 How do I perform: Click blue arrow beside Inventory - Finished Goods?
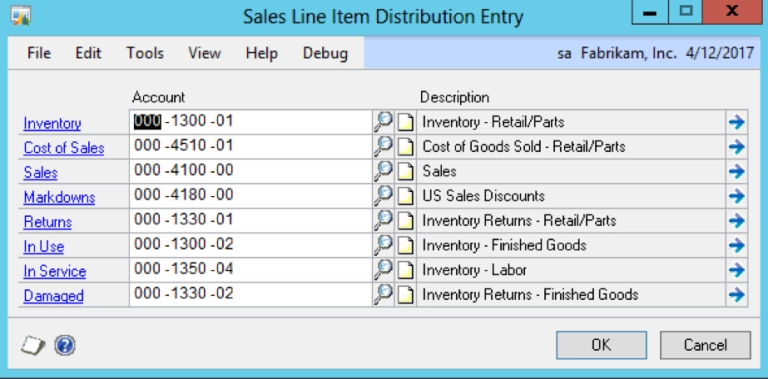coord(736,245)
